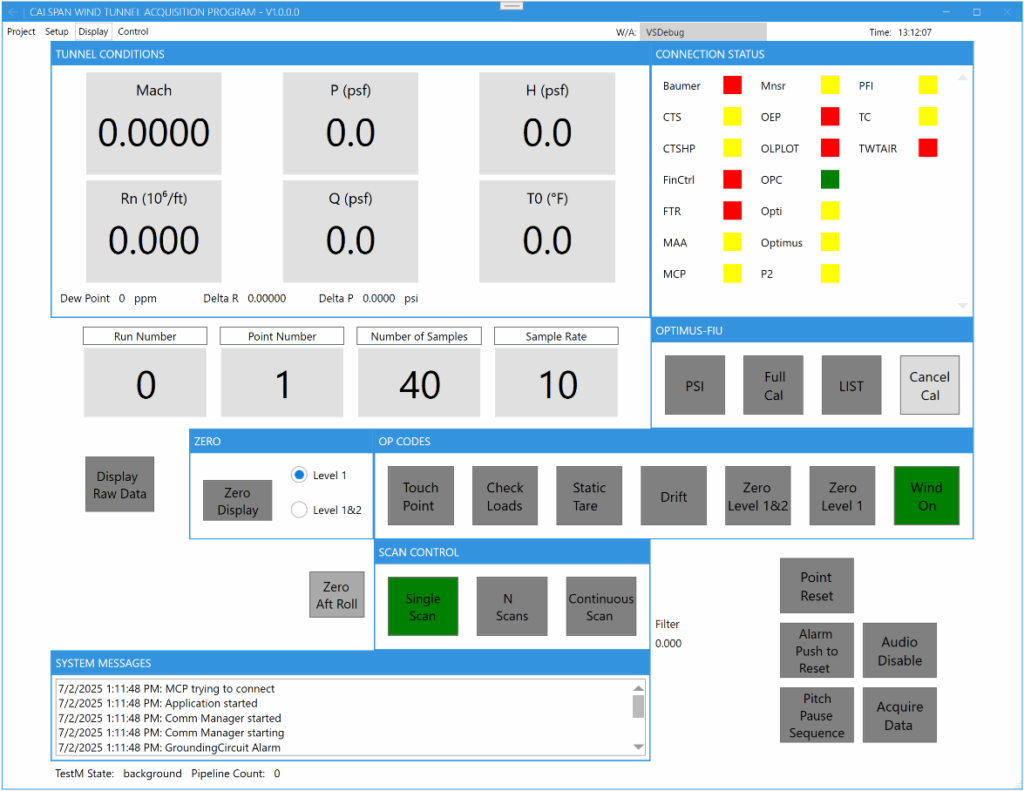The height and width of the screenshot is (791, 1024).
Task: Click the red FinCtrl status indicator
Action: [733, 180]
